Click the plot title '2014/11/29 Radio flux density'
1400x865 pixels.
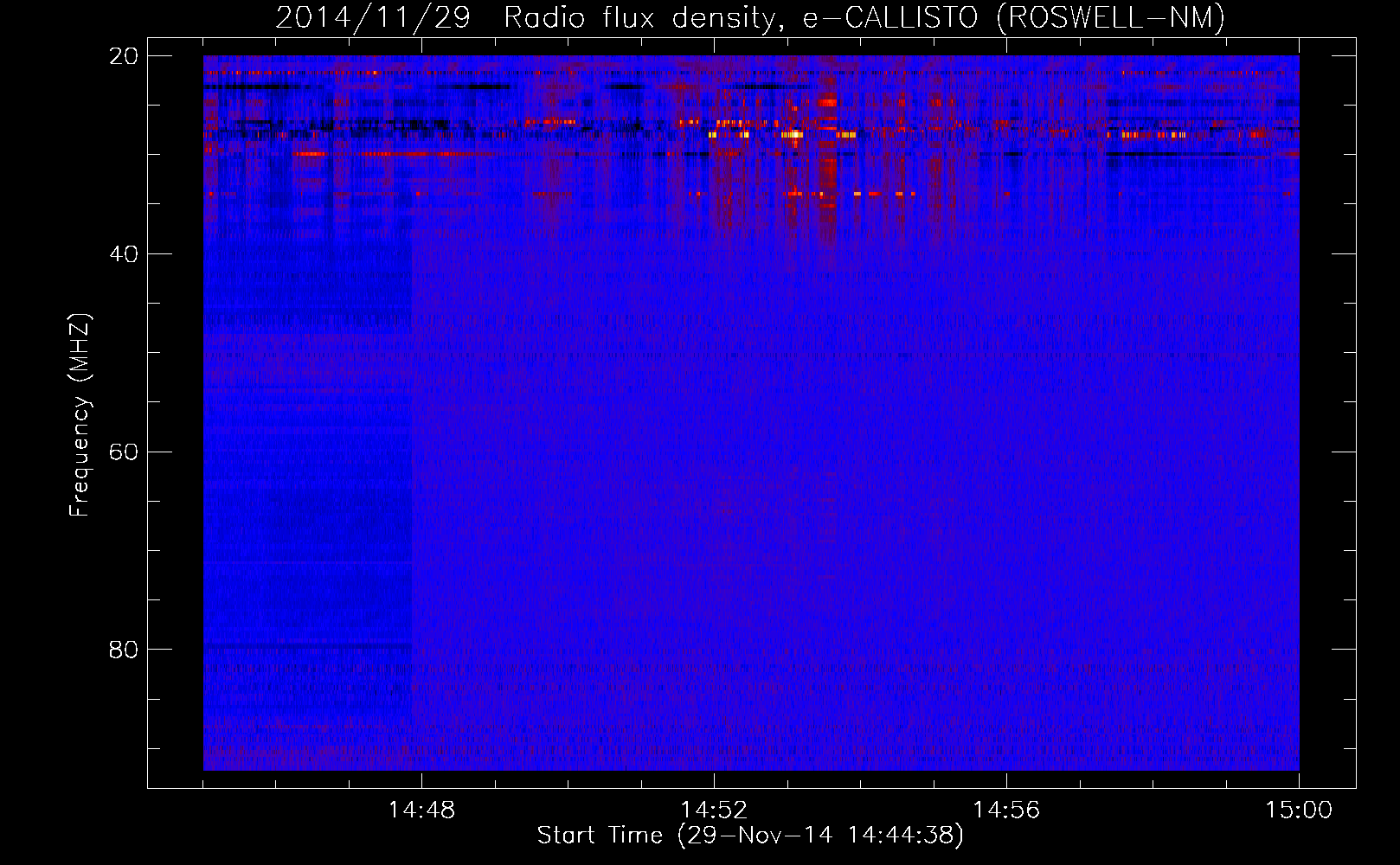click(749, 18)
